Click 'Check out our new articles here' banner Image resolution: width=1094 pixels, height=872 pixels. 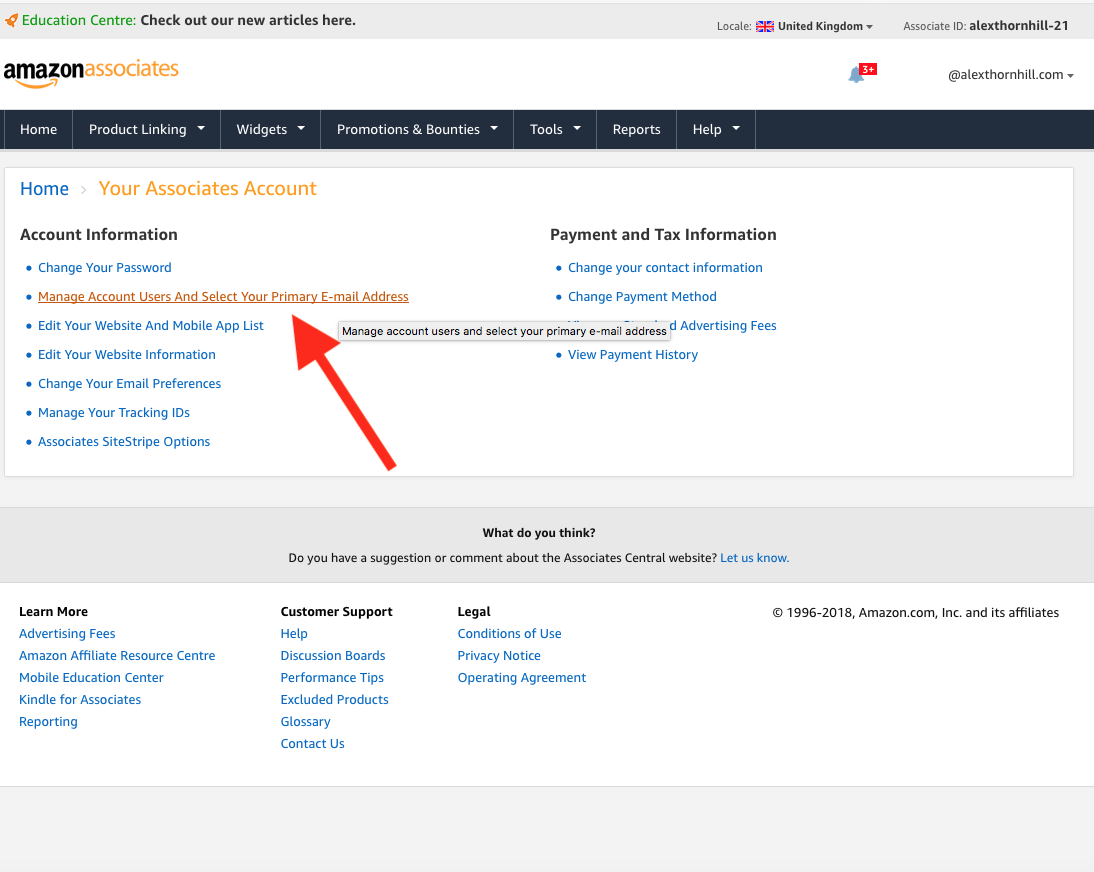[x=248, y=20]
